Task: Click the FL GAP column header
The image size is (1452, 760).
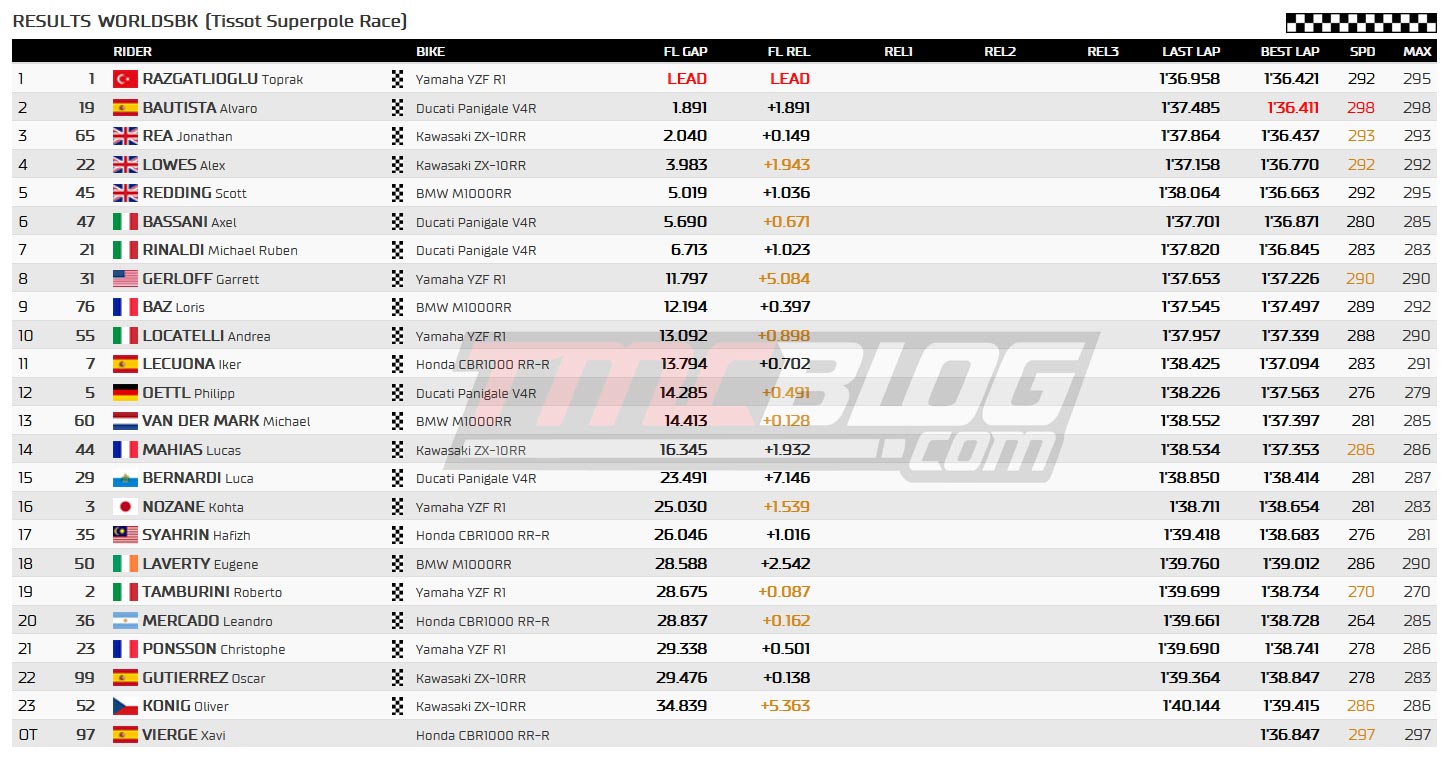Action: [x=685, y=51]
